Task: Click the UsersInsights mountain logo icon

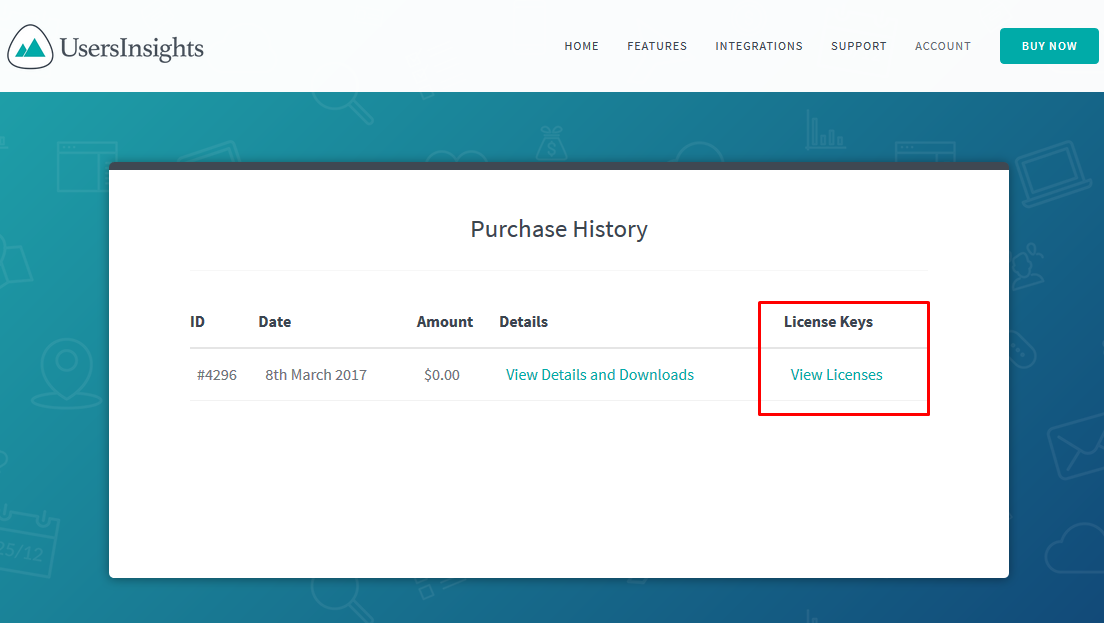Action: (x=30, y=47)
